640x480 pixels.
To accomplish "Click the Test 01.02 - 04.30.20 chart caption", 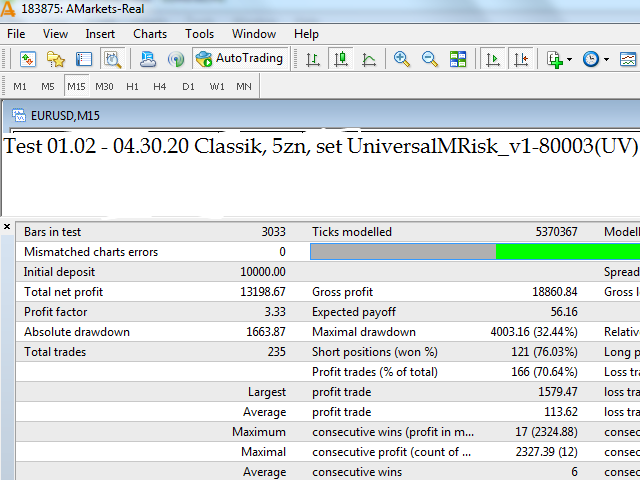I will coord(320,146).
